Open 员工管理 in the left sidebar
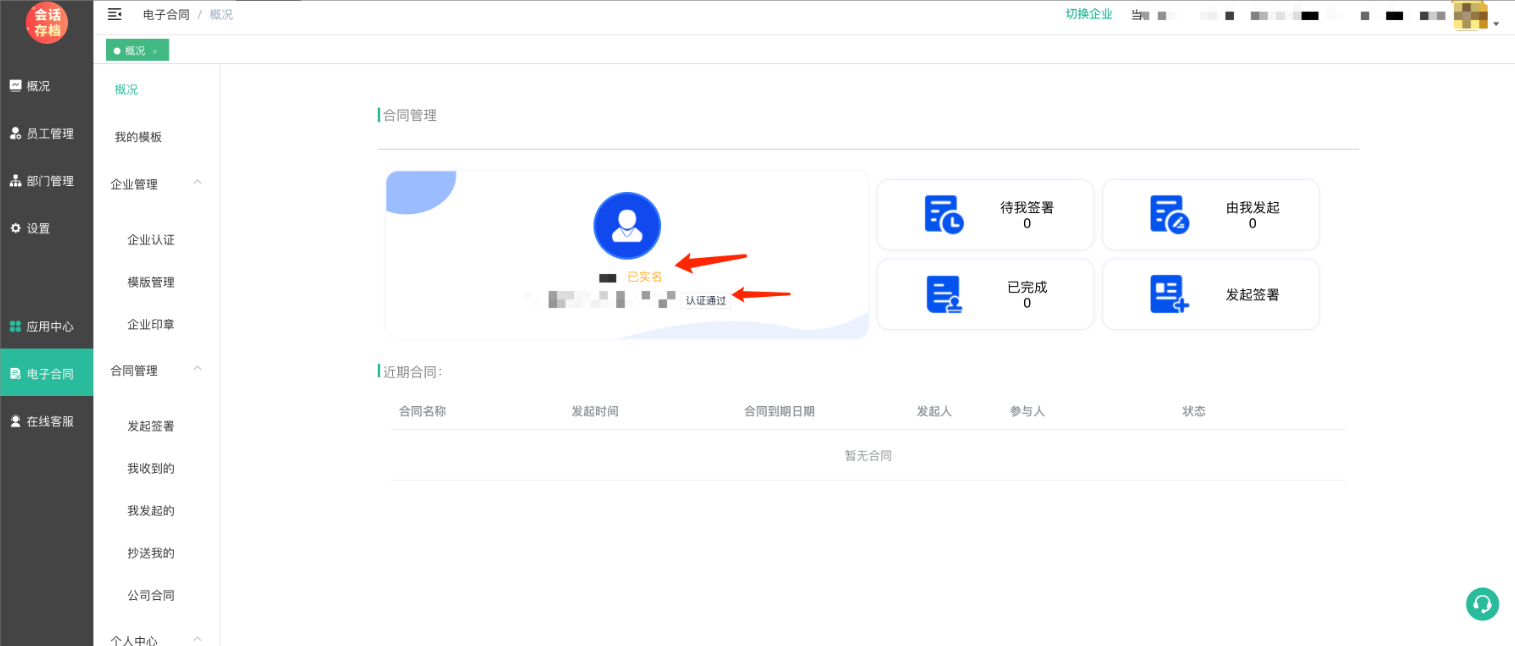Viewport: 1515px width, 646px height. click(x=49, y=133)
